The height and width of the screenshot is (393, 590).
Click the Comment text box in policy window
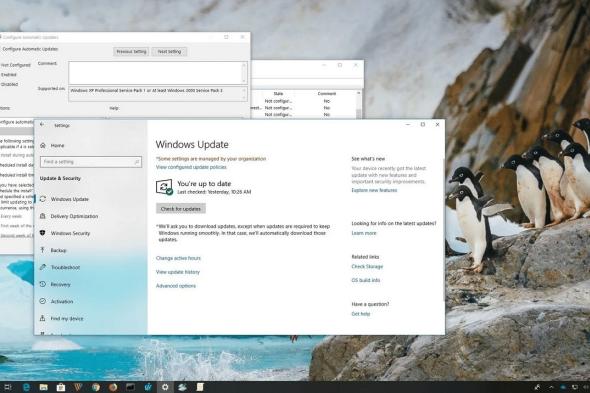pos(155,73)
